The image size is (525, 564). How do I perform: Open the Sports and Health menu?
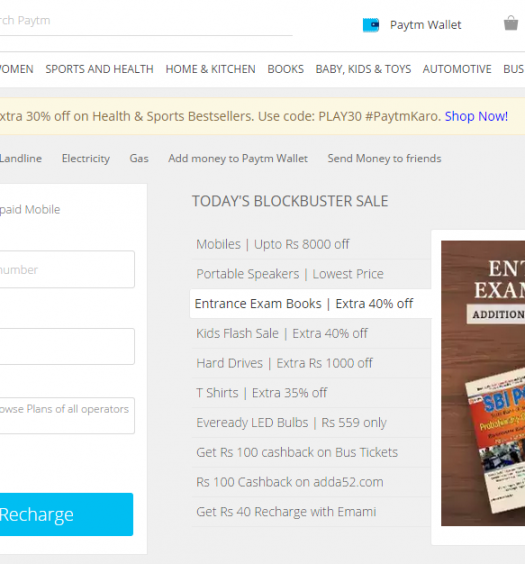pos(99,69)
